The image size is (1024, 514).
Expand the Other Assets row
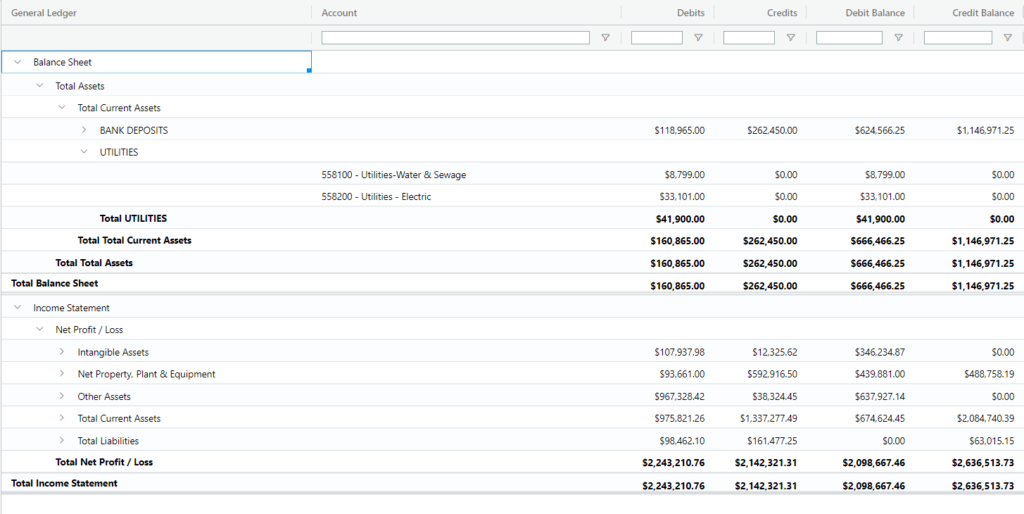[x=62, y=396]
